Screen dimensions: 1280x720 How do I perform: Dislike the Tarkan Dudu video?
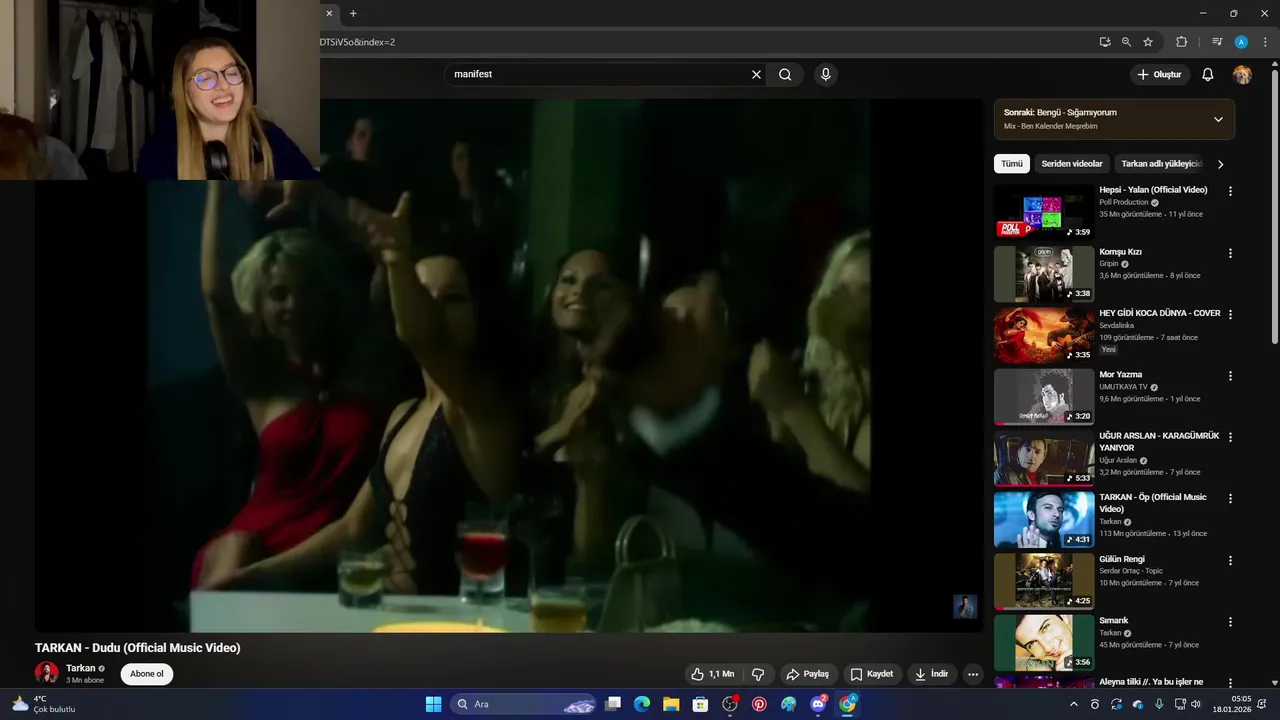pos(758,674)
